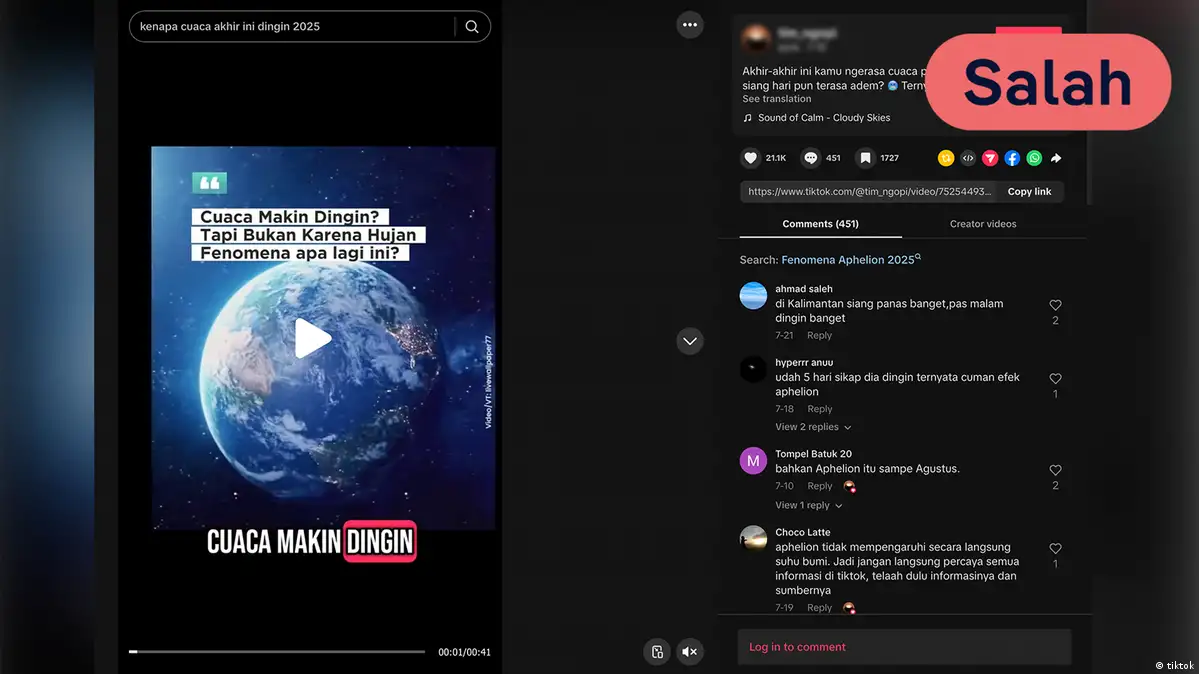The height and width of the screenshot is (674, 1199).
Task: Share the video via WhatsApp
Action: (1034, 158)
